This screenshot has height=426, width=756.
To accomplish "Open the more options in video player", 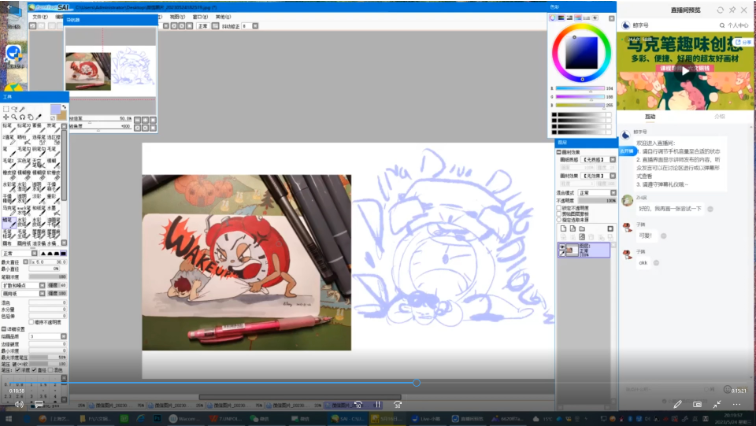I will point(736,404).
